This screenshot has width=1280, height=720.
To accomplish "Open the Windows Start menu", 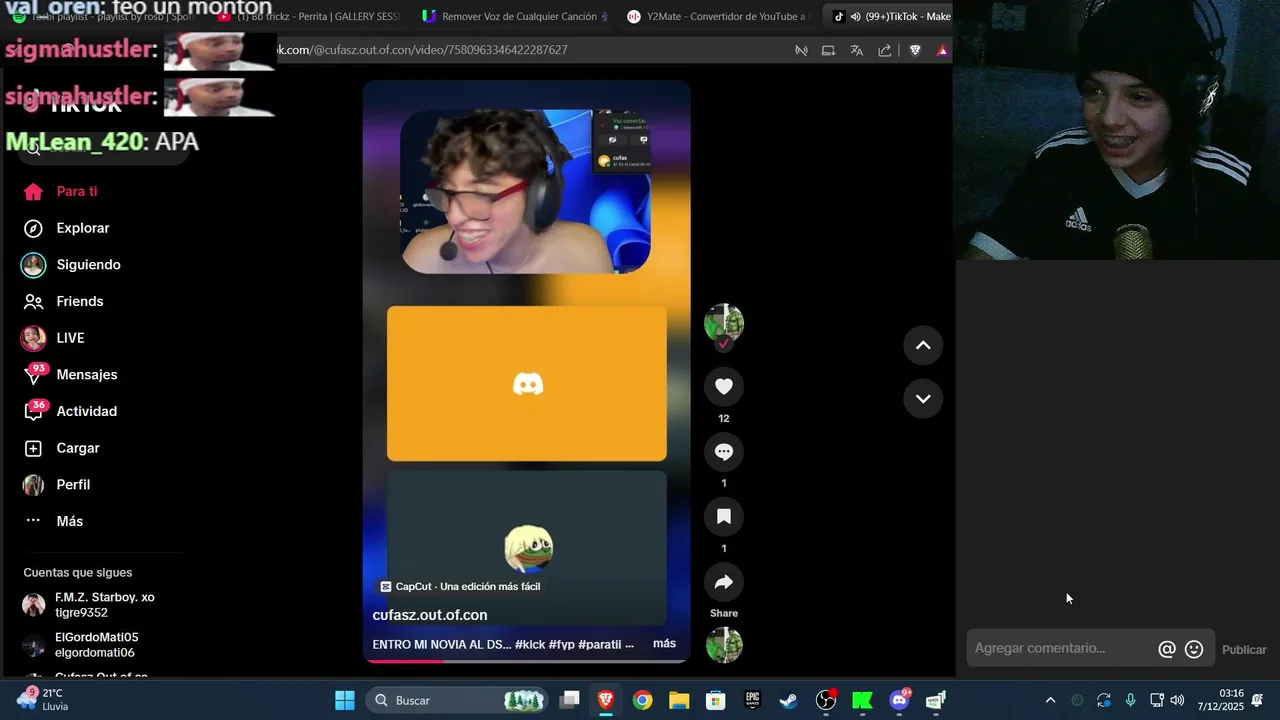I will (x=345, y=700).
